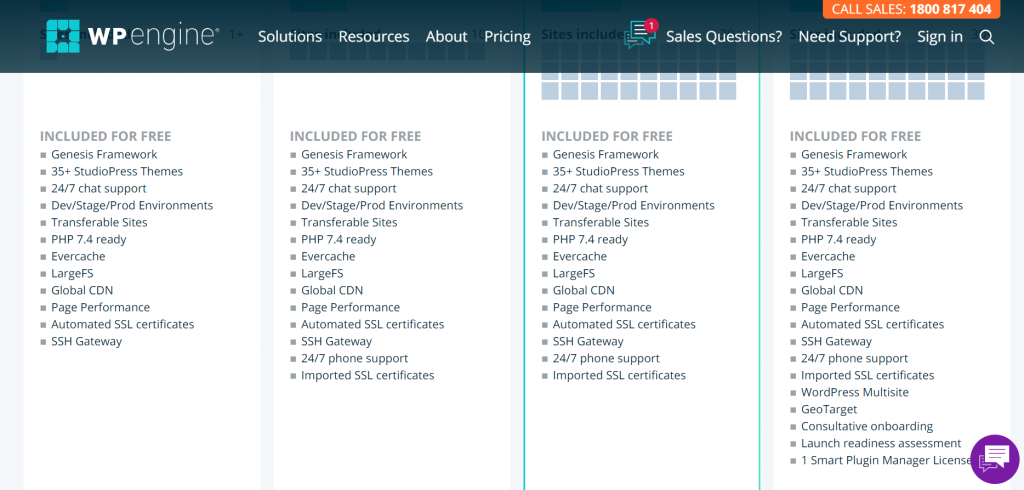This screenshot has height=490, width=1024.
Task: Select 35+ StudioPress Themes in second plan column
Action: (367, 171)
